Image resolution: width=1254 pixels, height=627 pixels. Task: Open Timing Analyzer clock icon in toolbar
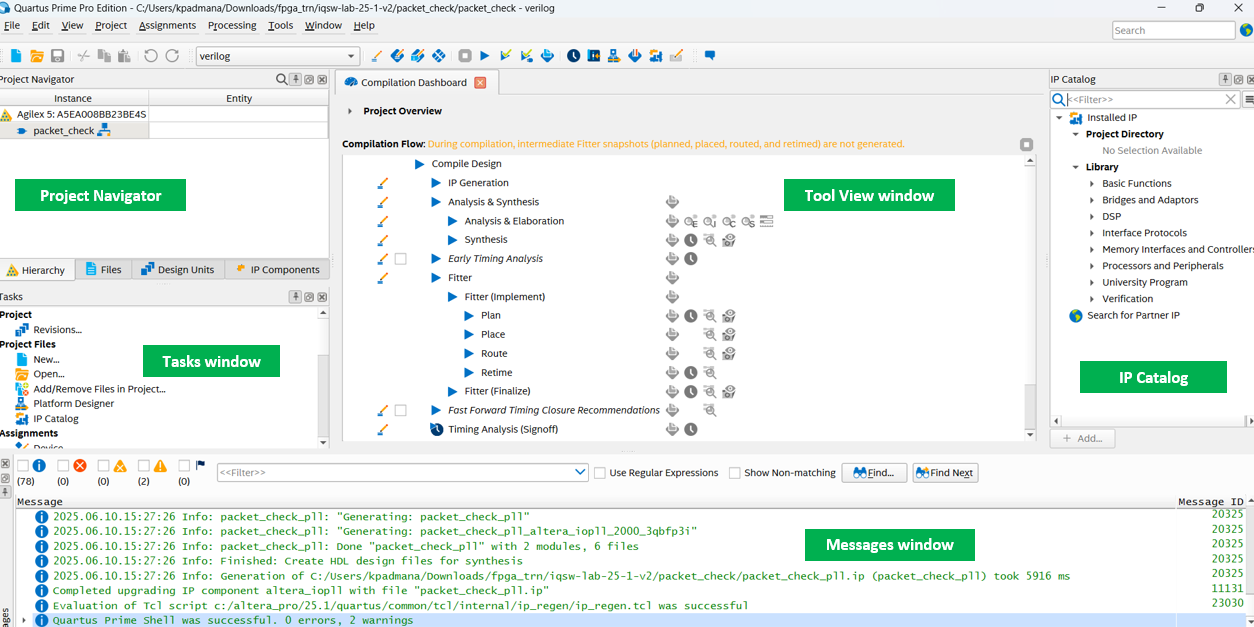573,56
